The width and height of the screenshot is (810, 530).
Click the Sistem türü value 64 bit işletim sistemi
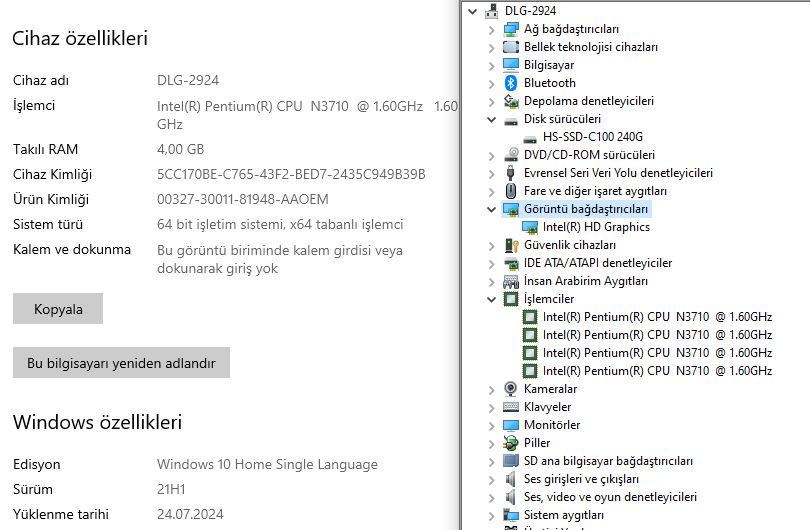click(280, 225)
